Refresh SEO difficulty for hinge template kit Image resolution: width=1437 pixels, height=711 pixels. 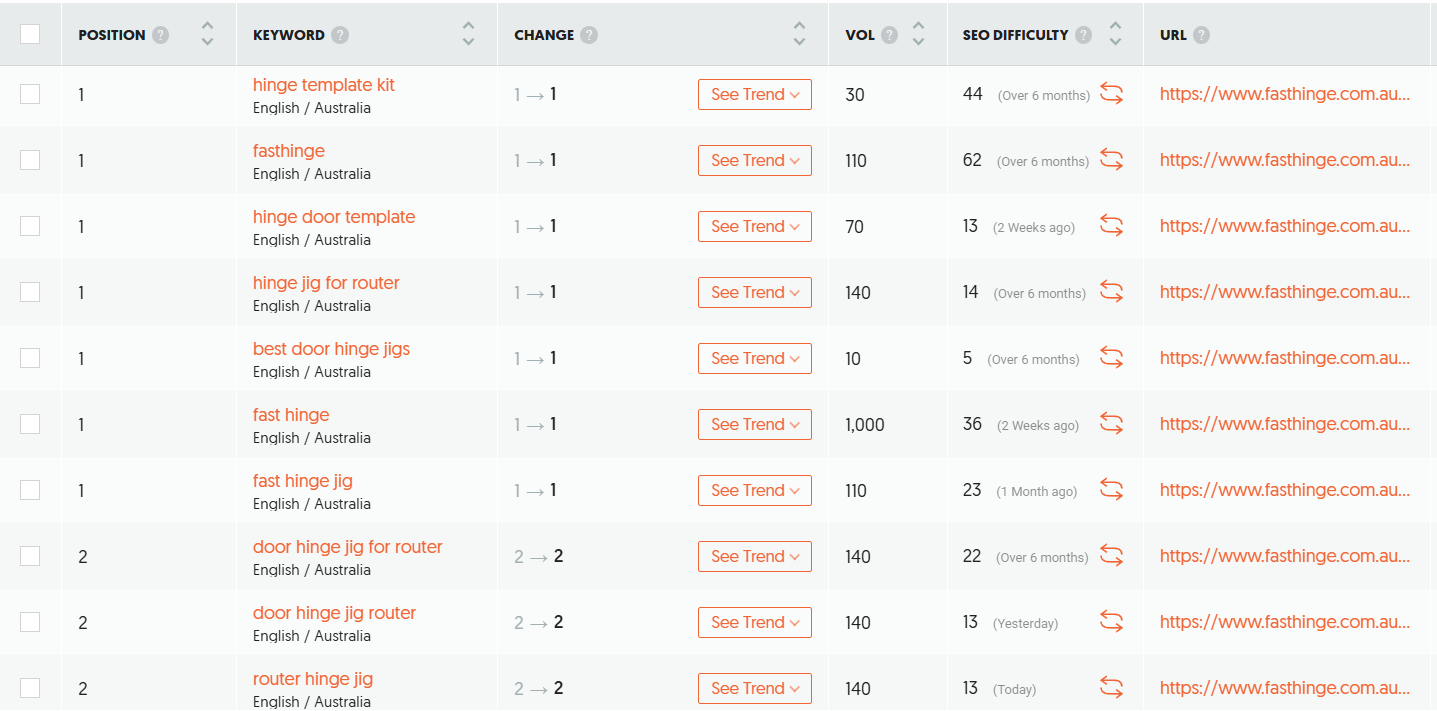pyautogui.click(x=1111, y=94)
